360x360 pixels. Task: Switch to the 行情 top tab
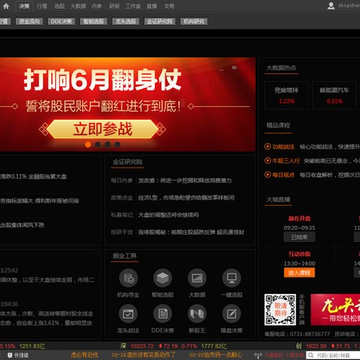point(42,6)
